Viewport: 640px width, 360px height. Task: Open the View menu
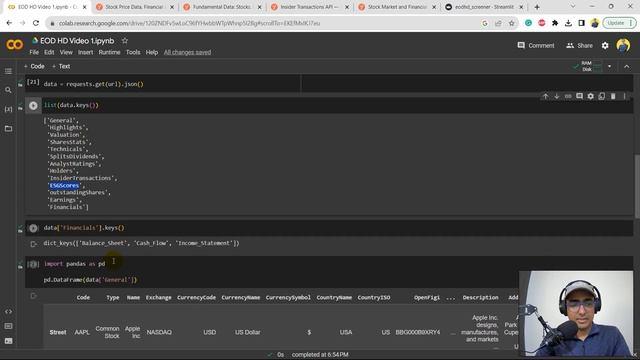pyautogui.click(x=66, y=52)
